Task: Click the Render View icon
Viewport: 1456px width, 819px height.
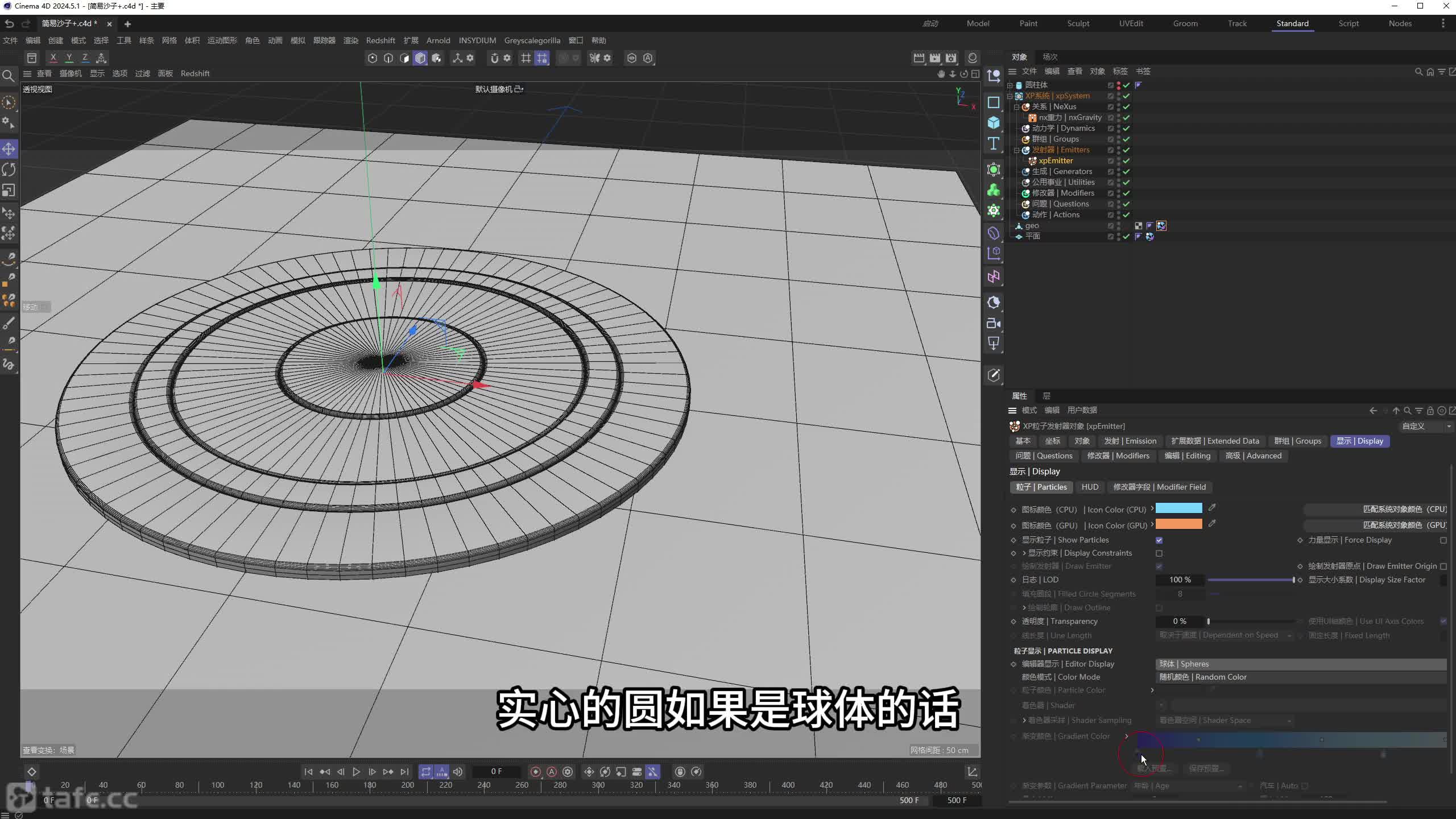Action: pos(919,58)
